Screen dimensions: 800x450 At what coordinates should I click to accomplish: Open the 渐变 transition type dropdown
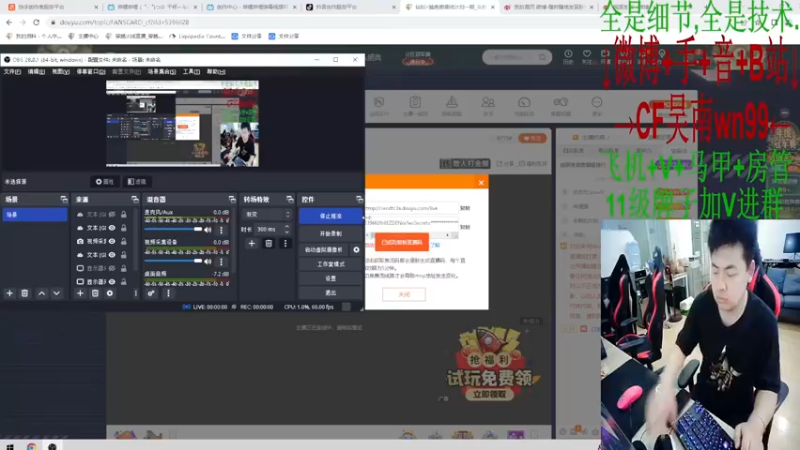(267, 215)
